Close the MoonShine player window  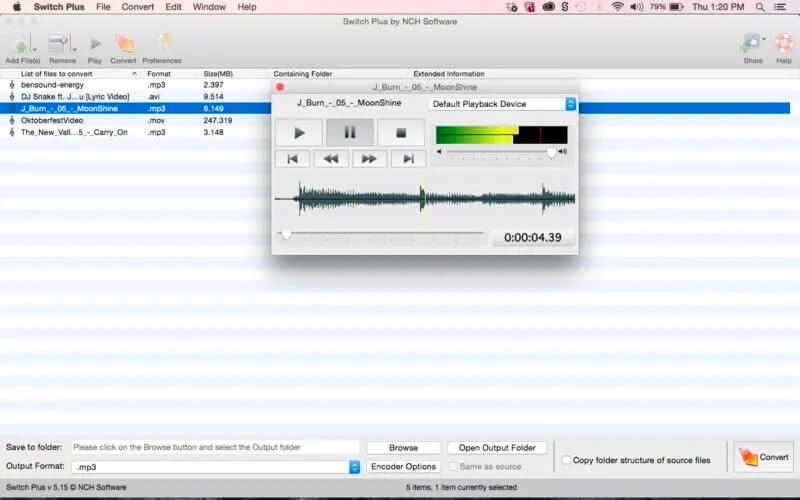280,87
